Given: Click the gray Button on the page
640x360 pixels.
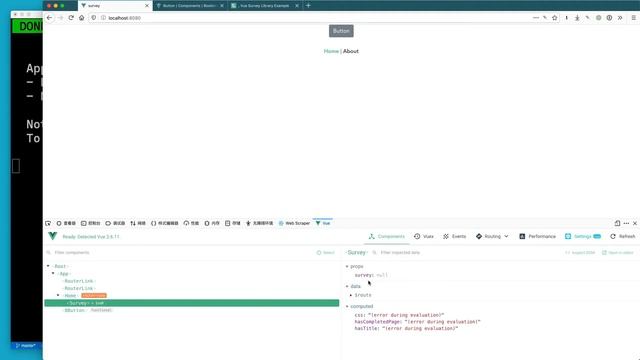Looking at the screenshot, I should tap(341, 31).
